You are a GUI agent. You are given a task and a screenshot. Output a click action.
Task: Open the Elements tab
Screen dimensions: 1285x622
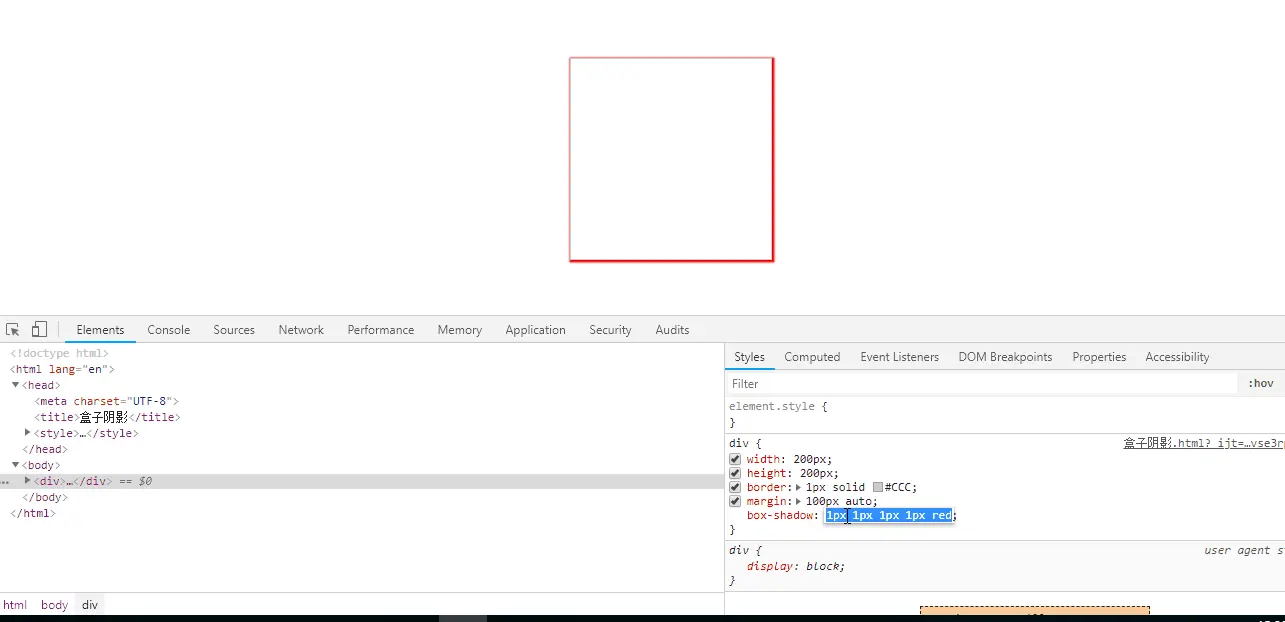point(100,330)
